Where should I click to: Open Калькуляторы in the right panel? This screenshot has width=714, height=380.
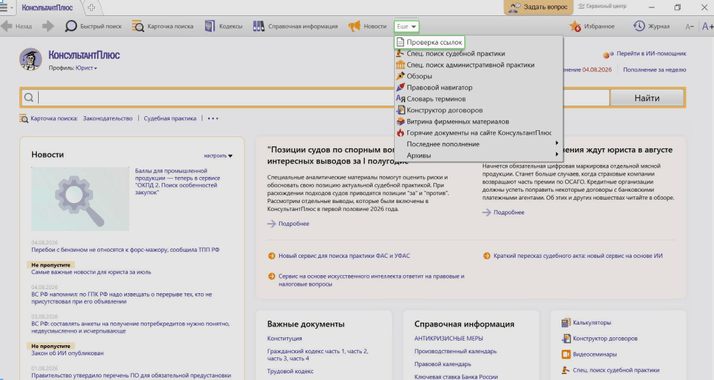592,323
